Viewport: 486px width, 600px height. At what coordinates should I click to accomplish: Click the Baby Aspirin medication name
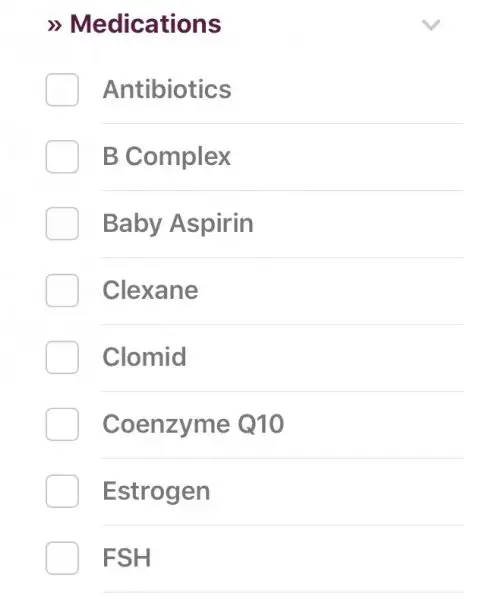click(178, 223)
